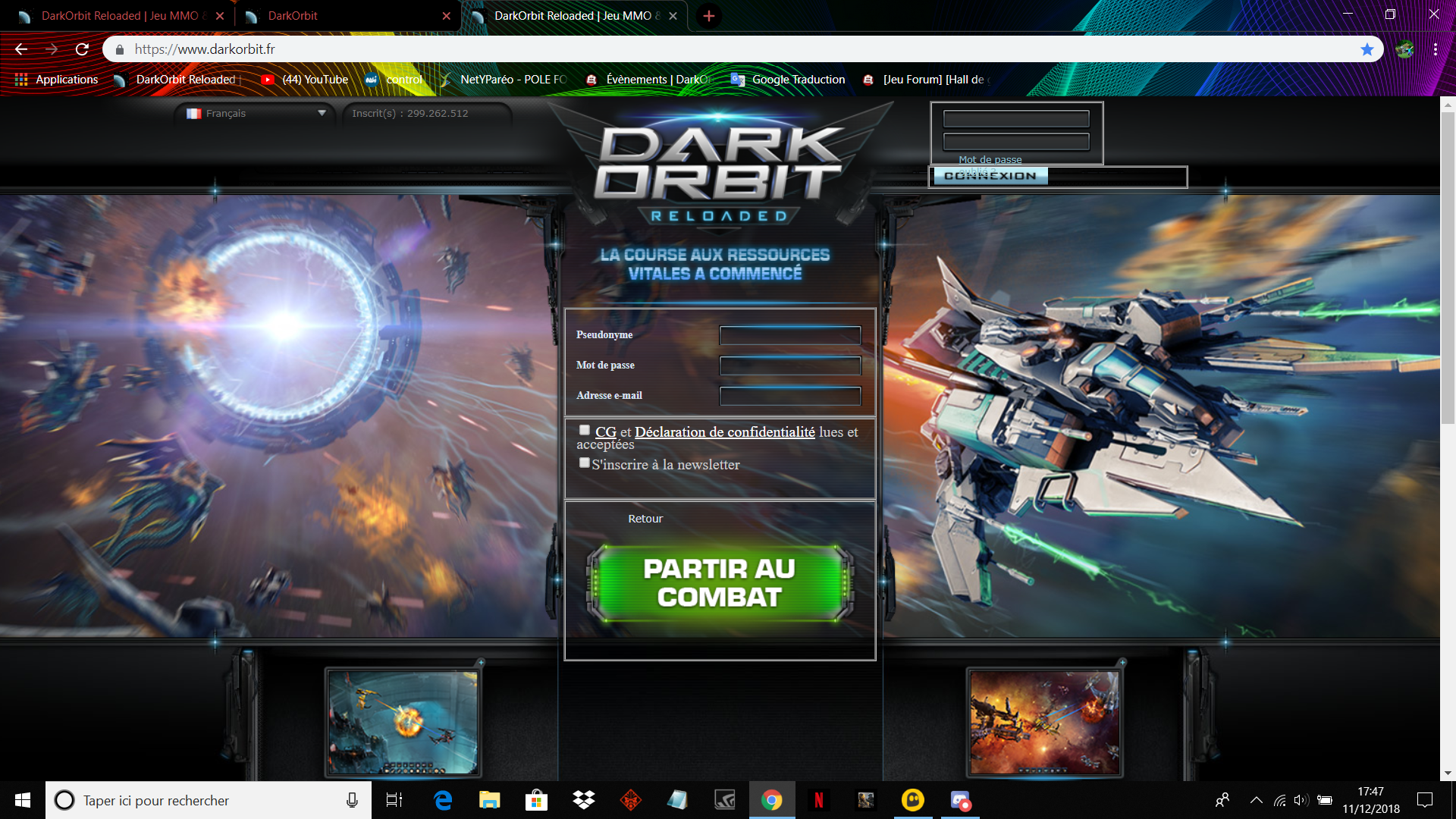Viewport: 1456px width, 819px height.
Task: Activate the taskbar microphone search icon
Action: [352, 800]
